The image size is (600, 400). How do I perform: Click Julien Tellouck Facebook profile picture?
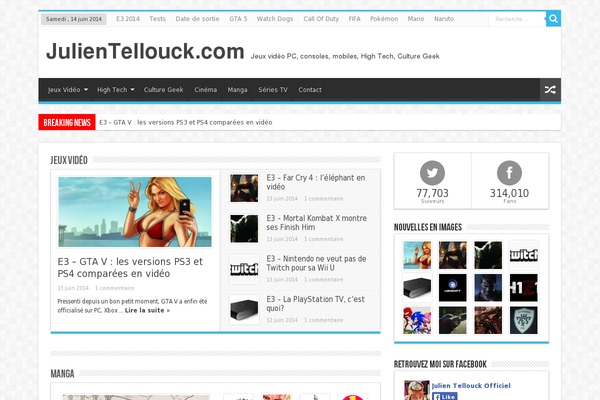click(x=417, y=390)
